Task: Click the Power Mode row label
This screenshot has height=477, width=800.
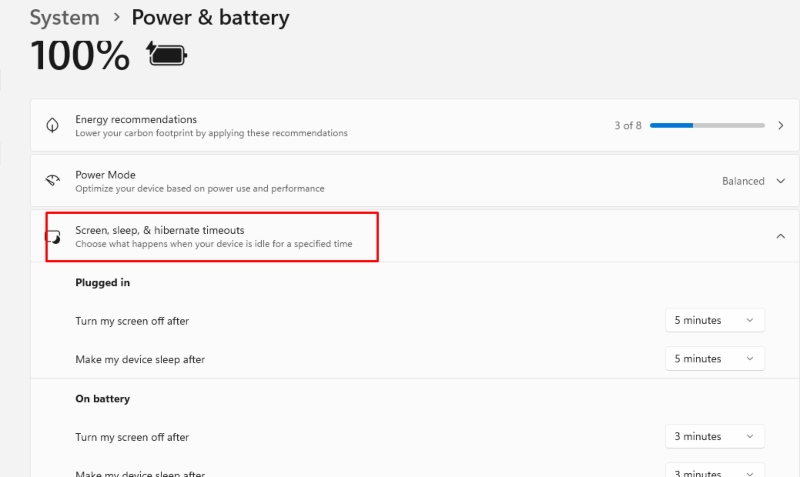Action: [x=105, y=175]
